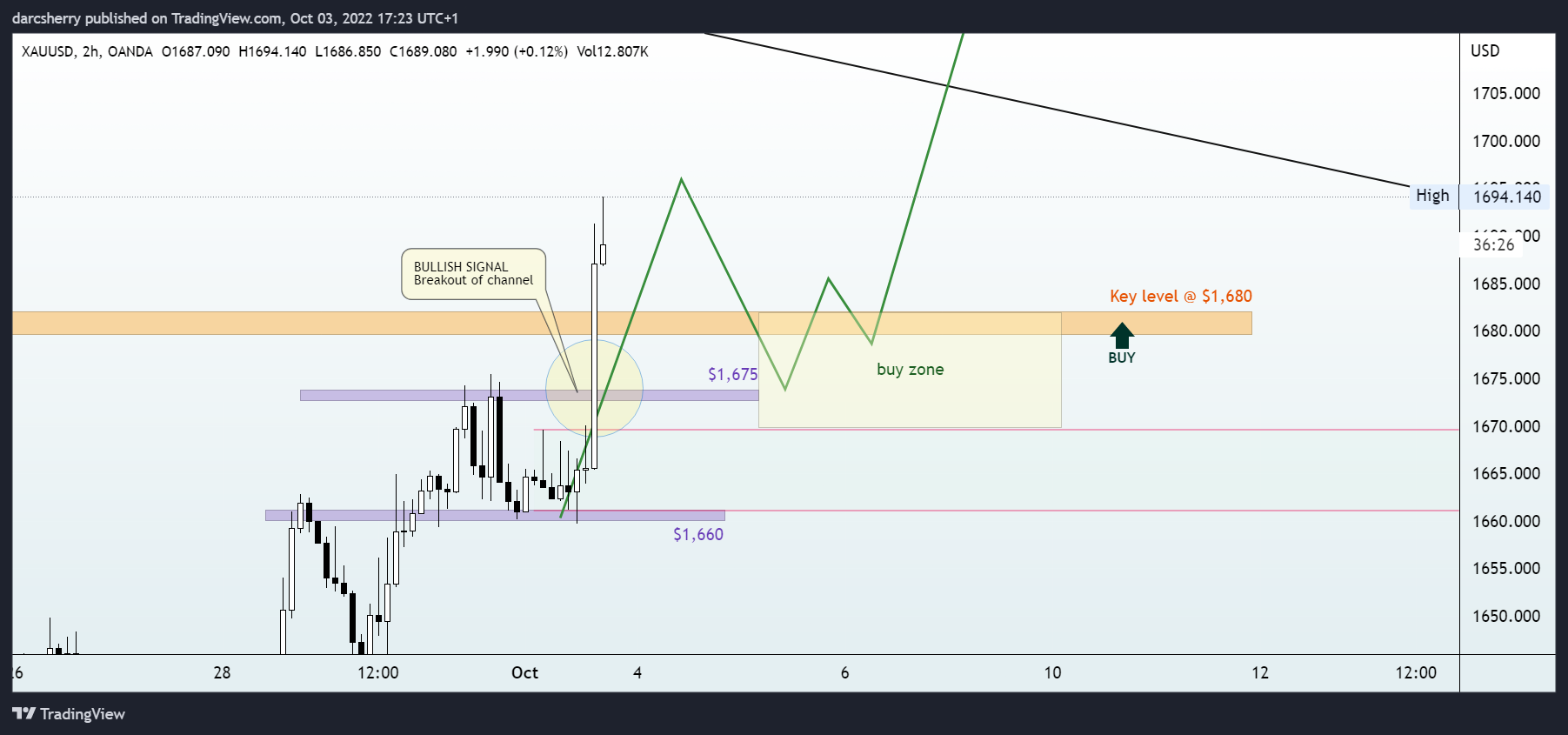The height and width of the screenshot is (735, 1568).
Task: Click the 'High' tag on price axis
Action: tap(1432, 196)
